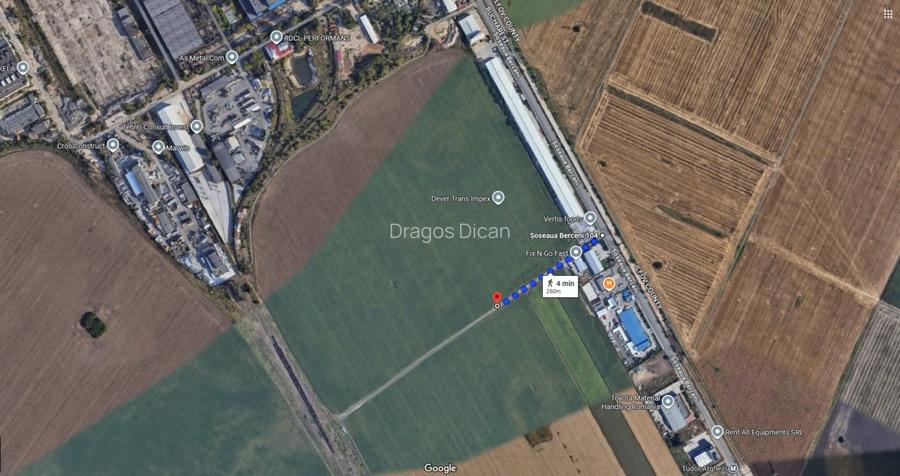Click the Cros Construct place marker
Viewport: 900px width, 476px height.
click(112, 145)
